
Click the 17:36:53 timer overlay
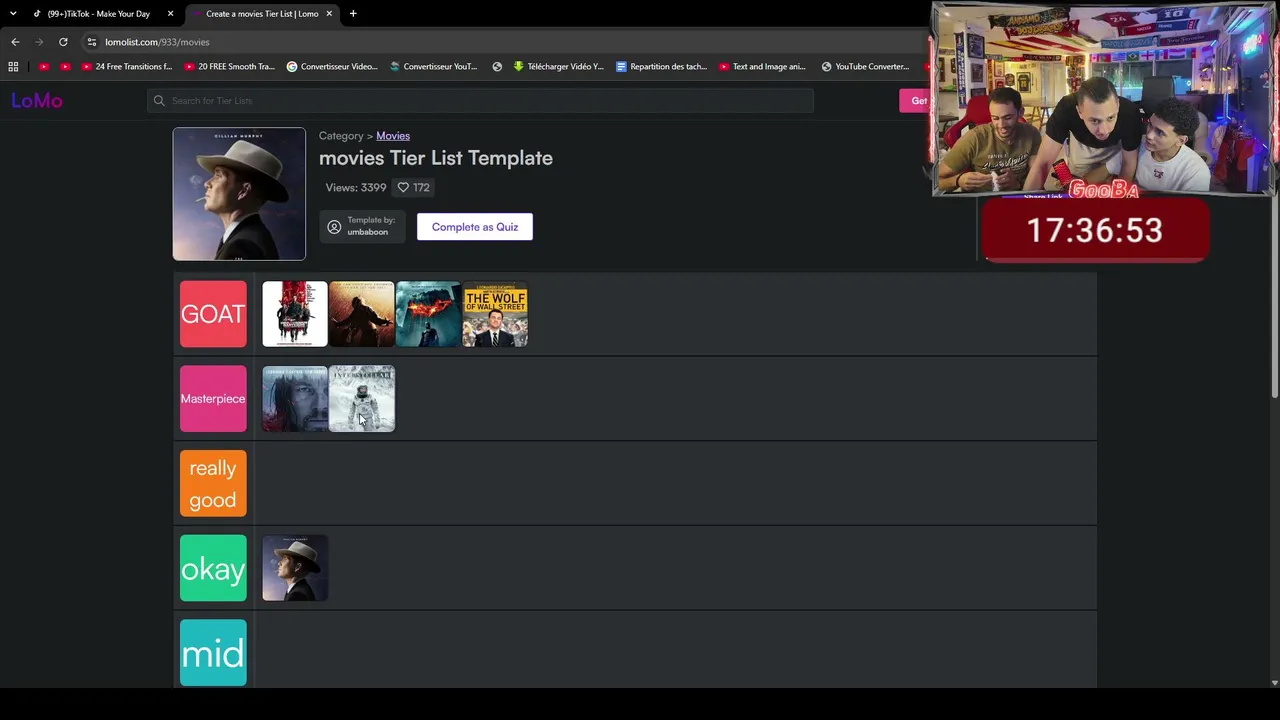pyautogui.click(x=1095, y=230)
